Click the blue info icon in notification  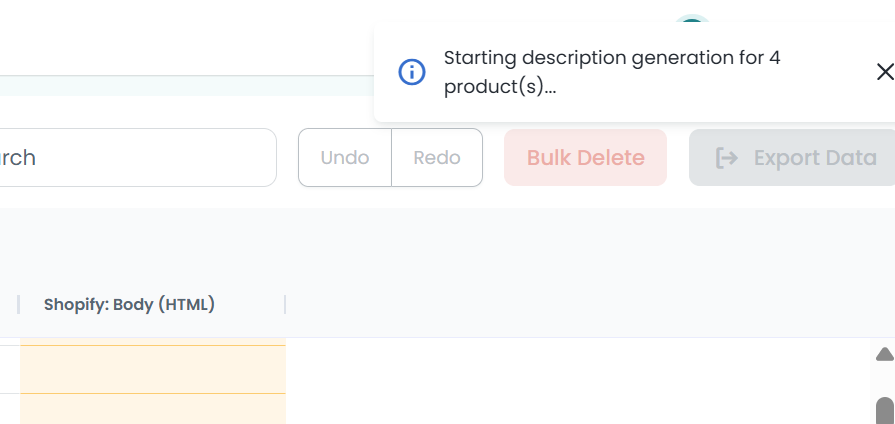tap(412, 72)
